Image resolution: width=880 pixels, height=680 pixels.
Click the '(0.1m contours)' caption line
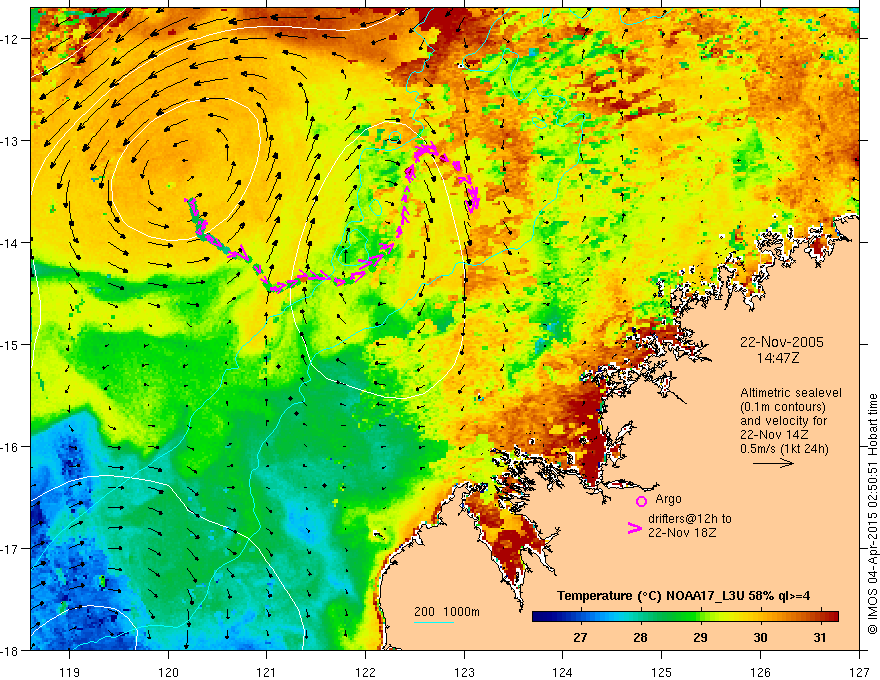point(783,407)
